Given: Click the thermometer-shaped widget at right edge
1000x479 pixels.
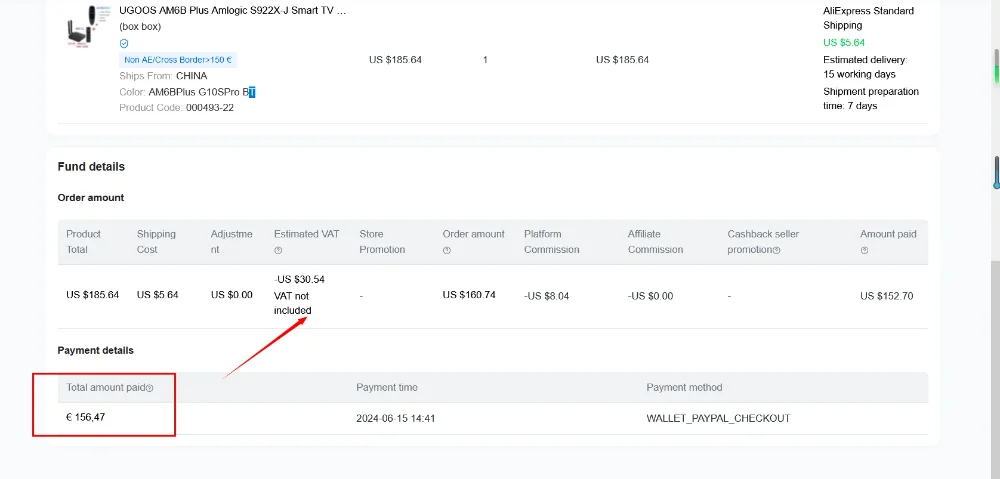Looking at the screenshot, I should point(996,172).
